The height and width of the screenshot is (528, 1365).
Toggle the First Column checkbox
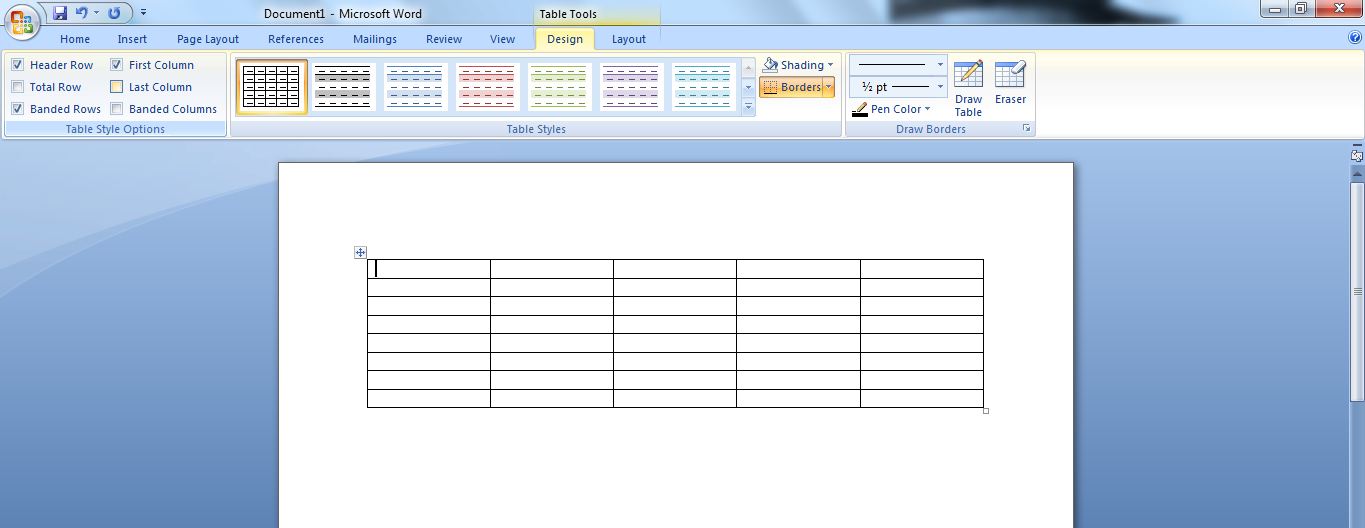tap(116, 65)
